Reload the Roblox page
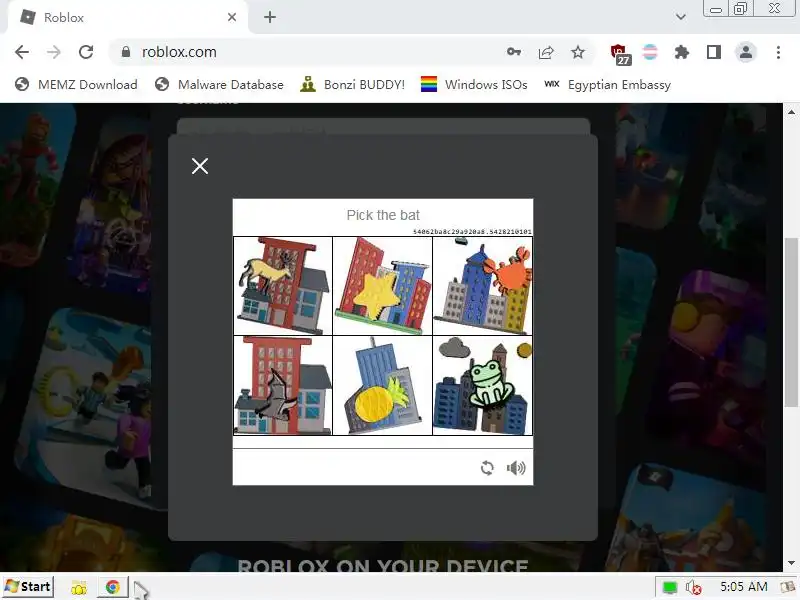This screenshot has height=600, width=800. point(86,52)
